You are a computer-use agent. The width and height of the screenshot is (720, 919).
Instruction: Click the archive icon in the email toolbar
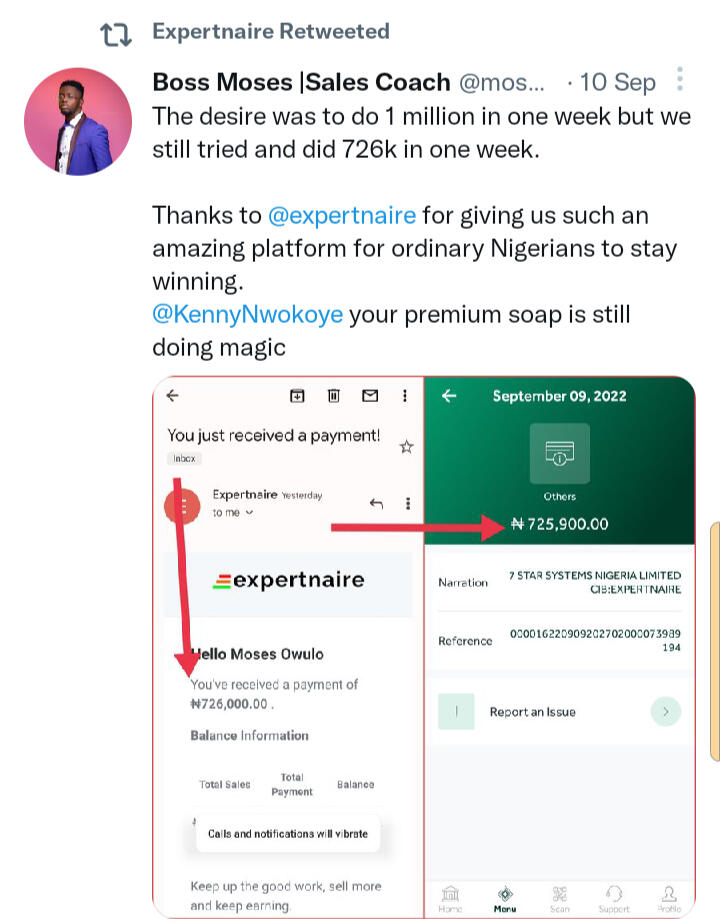(297, 396)
